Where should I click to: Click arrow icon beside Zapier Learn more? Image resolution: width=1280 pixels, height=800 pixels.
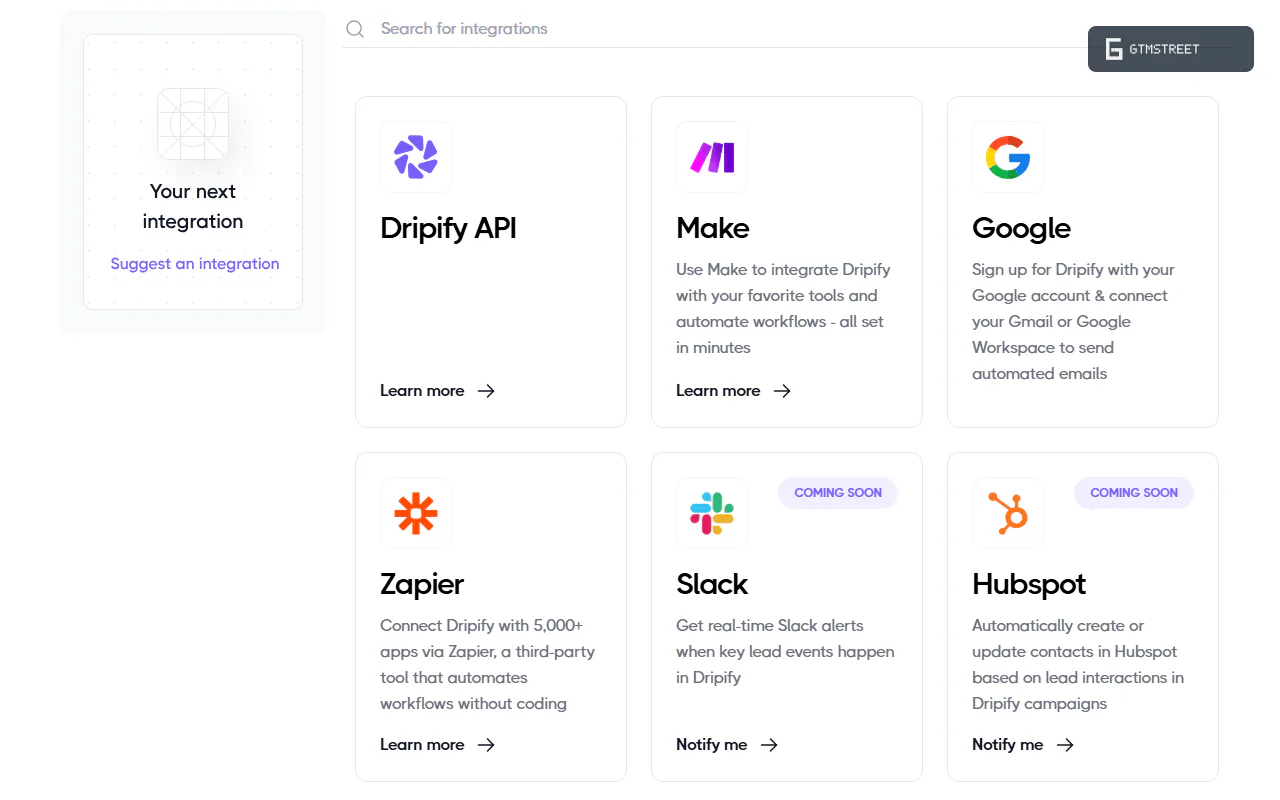tap(486, 745)
